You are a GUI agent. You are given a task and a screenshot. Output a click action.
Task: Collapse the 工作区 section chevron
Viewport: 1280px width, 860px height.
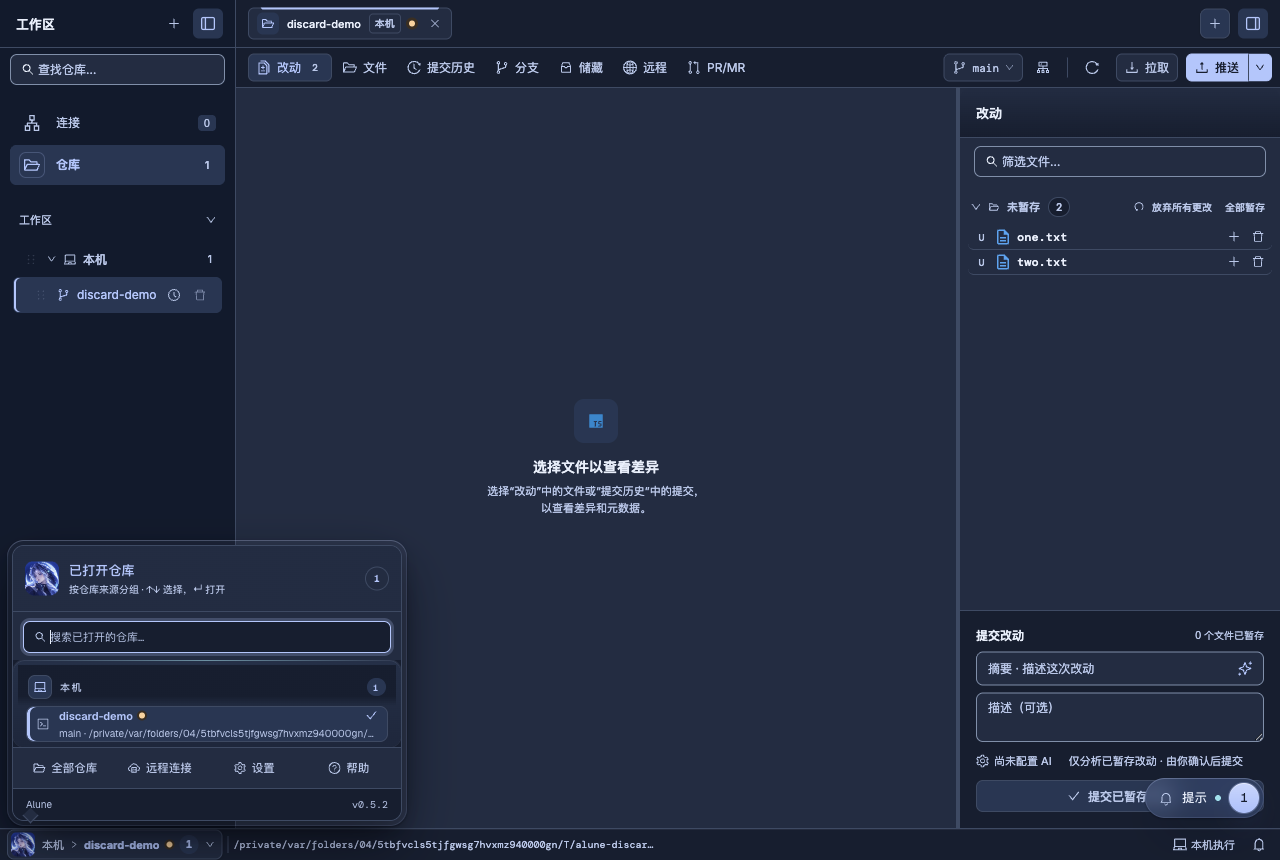coord(210,220)
